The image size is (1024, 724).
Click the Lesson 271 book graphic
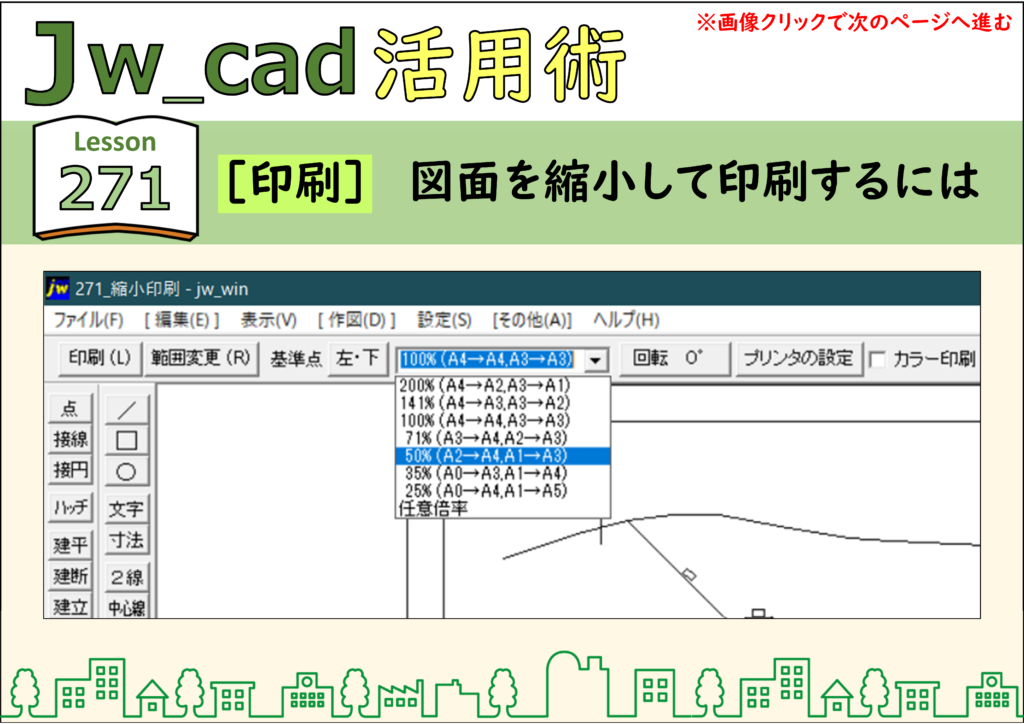(x=116, y=179)
